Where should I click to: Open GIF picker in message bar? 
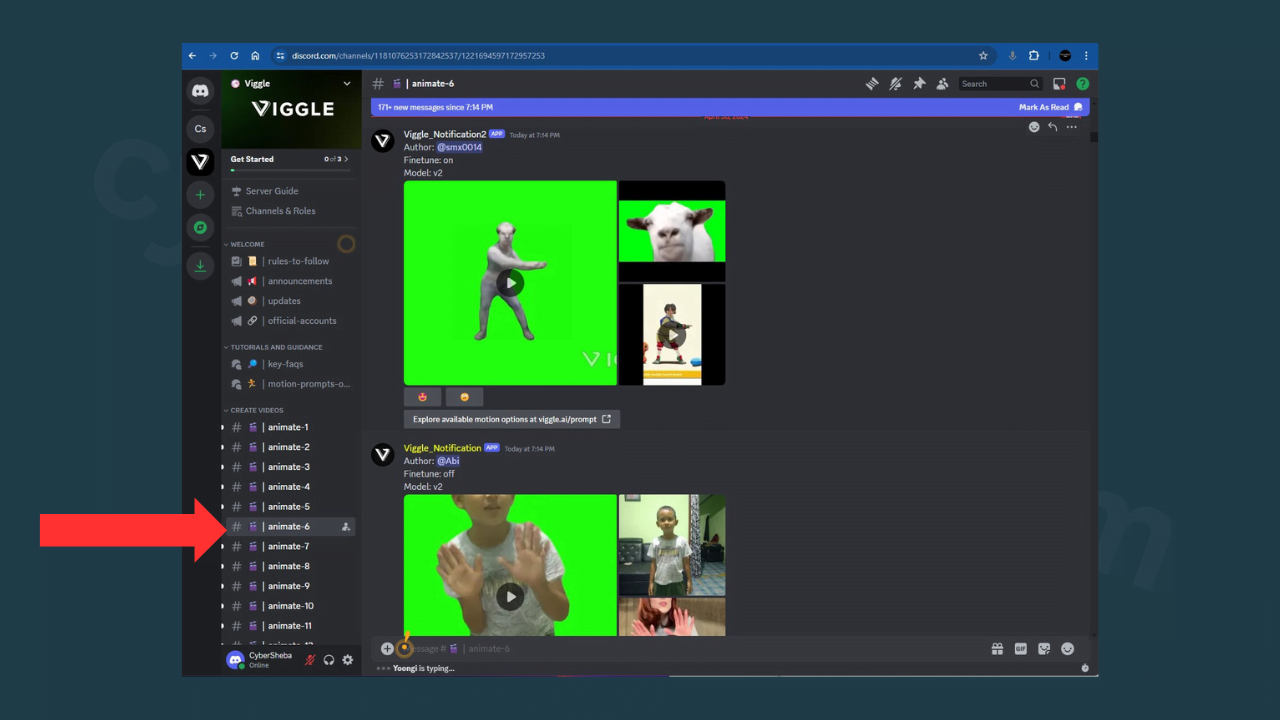pos(1021,648)
